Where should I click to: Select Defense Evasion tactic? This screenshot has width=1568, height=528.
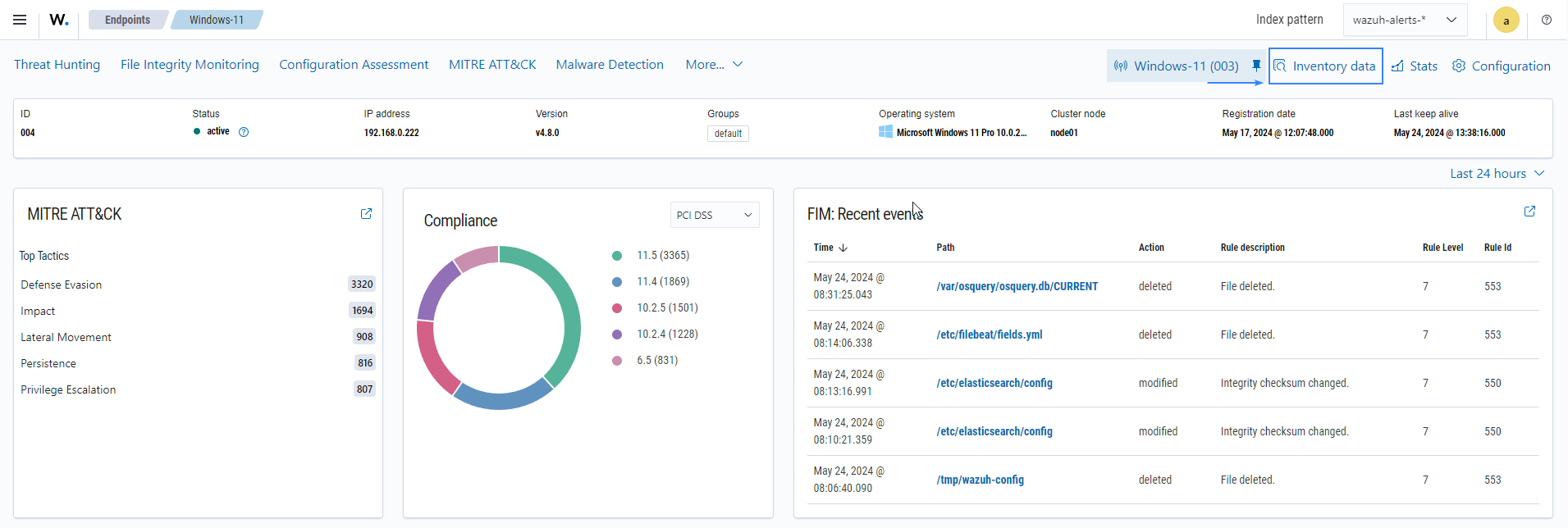coord(62,284)
